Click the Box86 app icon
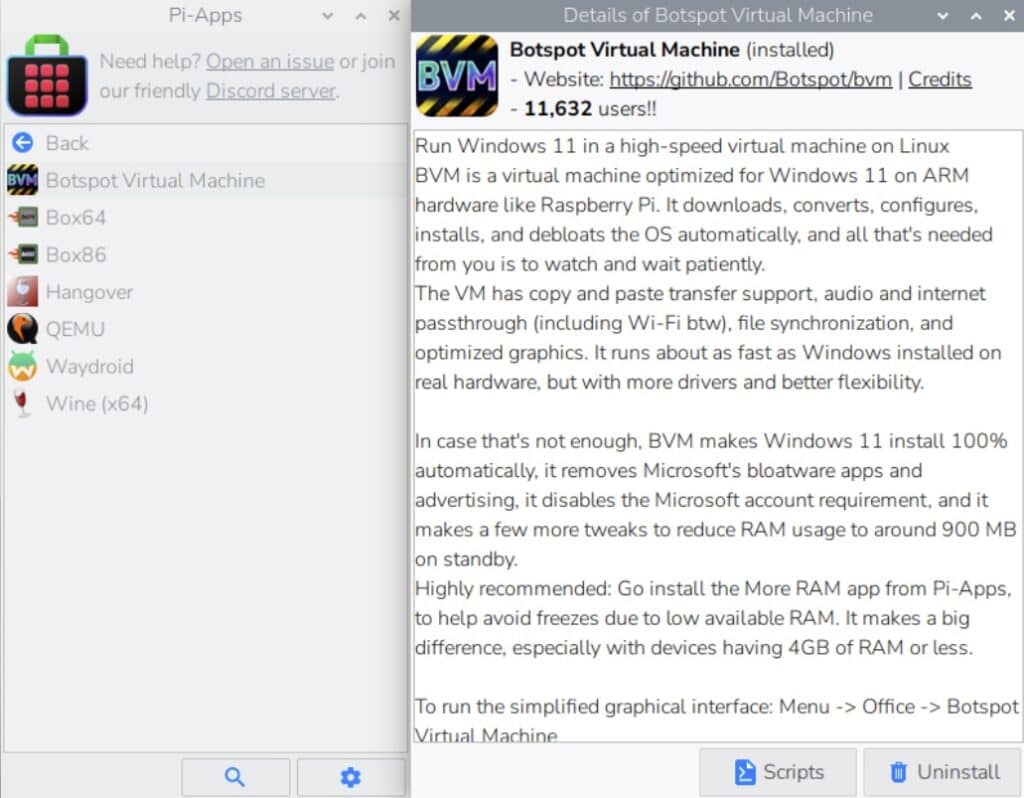The height and width of the screenshot is (798, 1024). coord(22,255)
